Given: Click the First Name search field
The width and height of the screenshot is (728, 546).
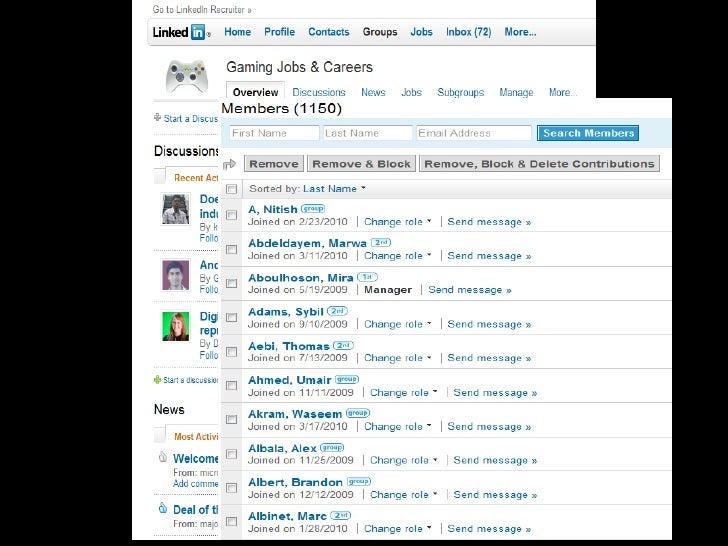Looking at the screenshot, I should point(274,133).
